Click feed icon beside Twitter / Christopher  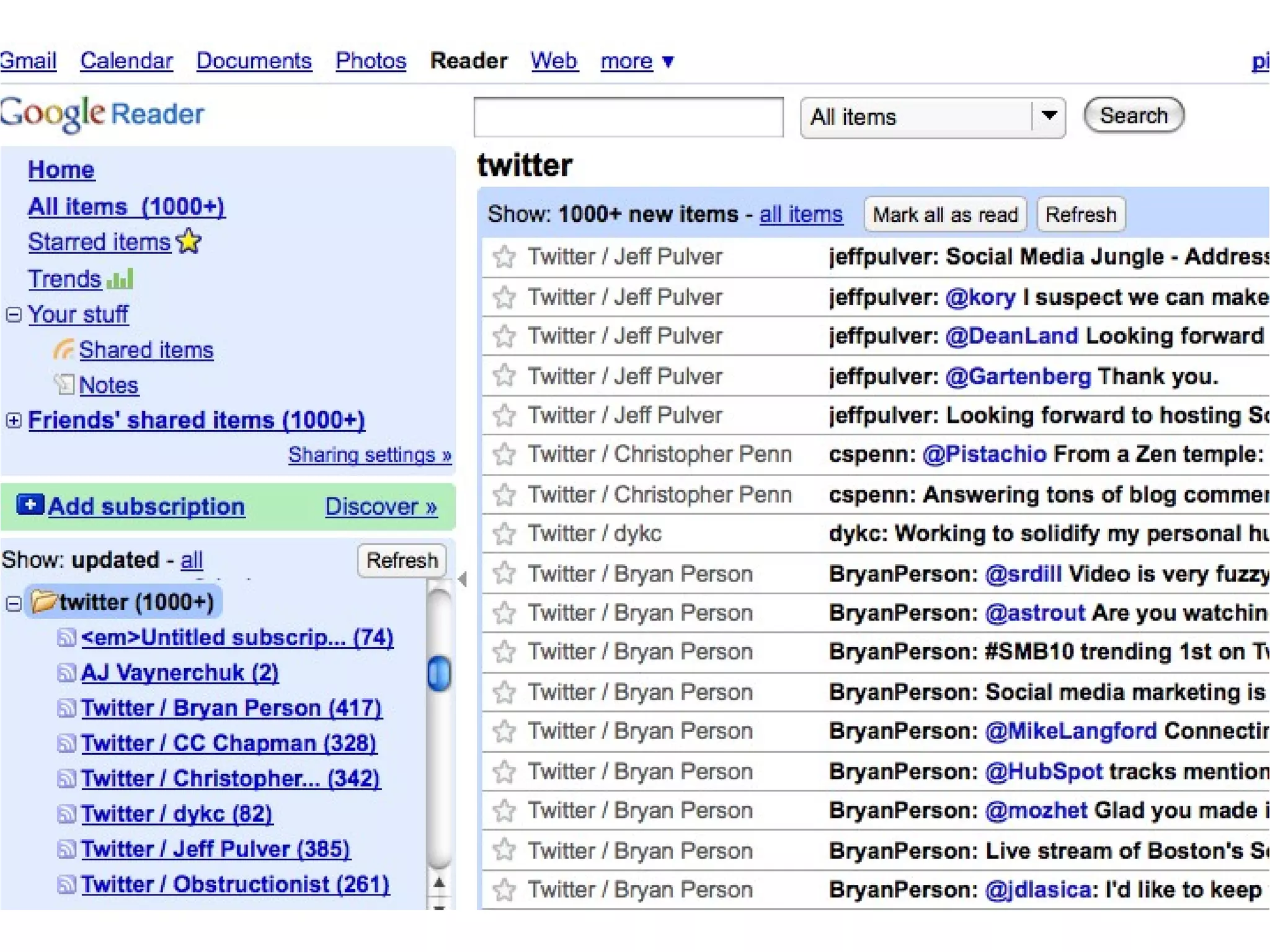66,778
